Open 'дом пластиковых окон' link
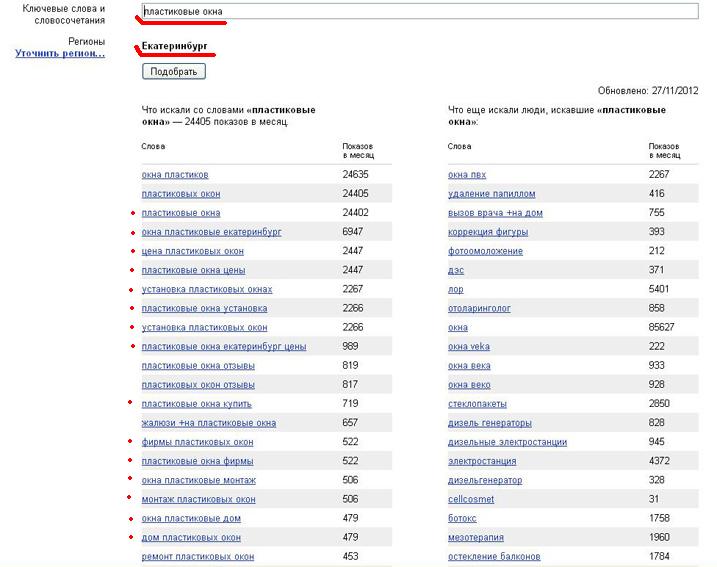The image size is (717, 567). (191, 538)
